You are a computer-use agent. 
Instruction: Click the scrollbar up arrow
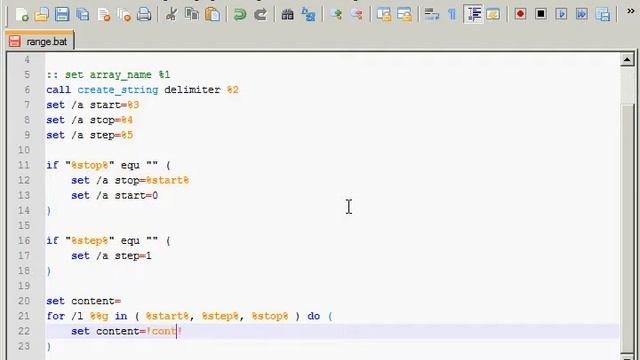[627, 60]
